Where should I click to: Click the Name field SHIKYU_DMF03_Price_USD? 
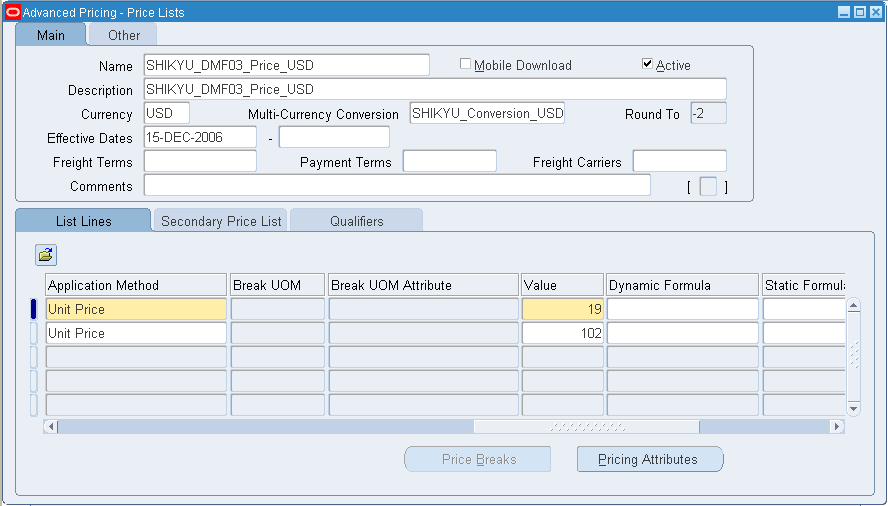(x=287, y=65)
